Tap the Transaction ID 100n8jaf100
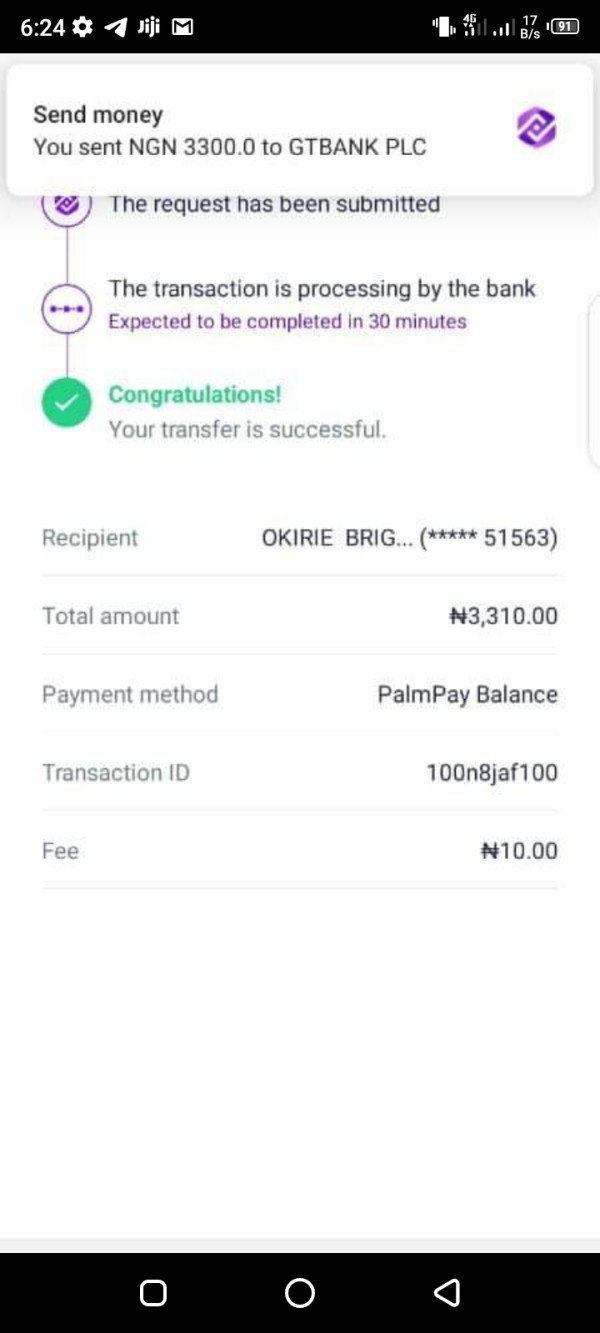Image resolution: width=600 pixels, height=1333 pixels. pos(491,772)
